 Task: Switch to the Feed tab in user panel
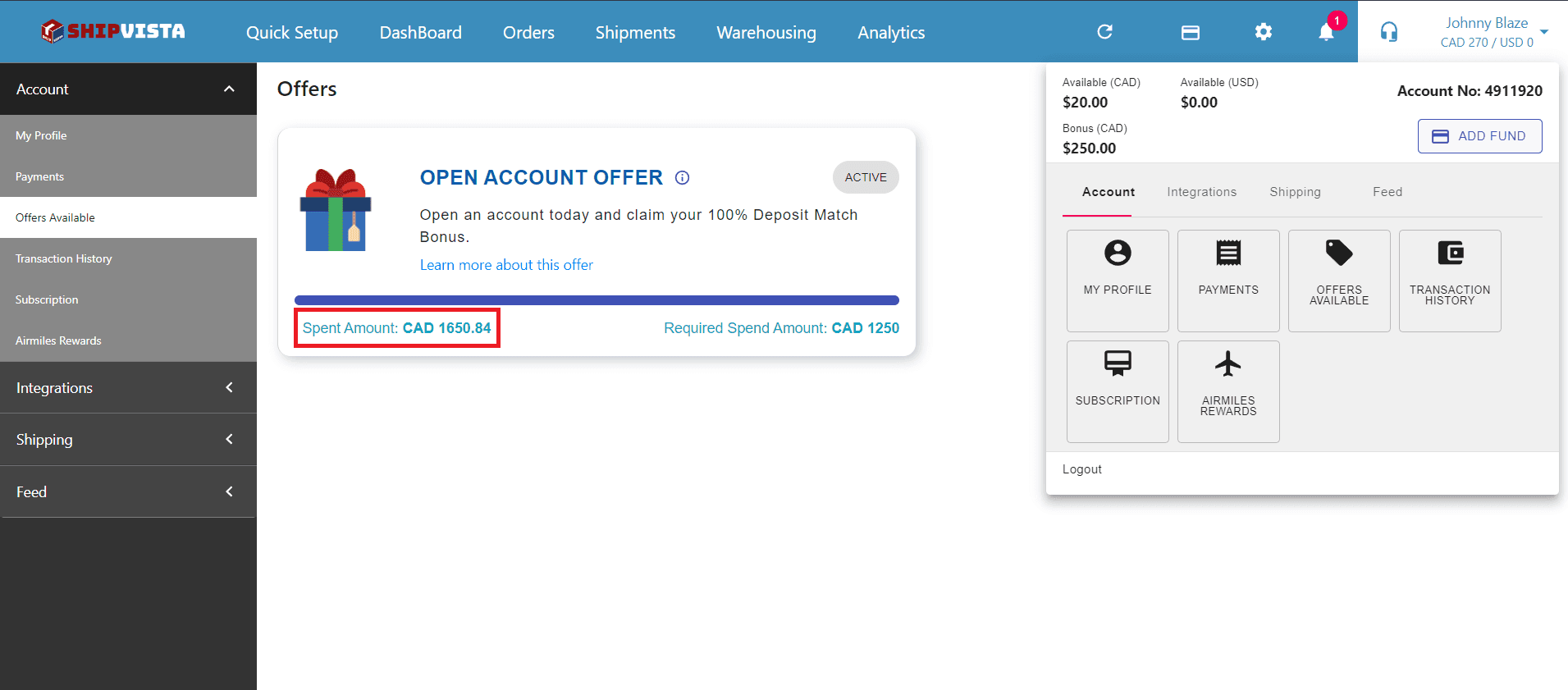click(1387, 192)
